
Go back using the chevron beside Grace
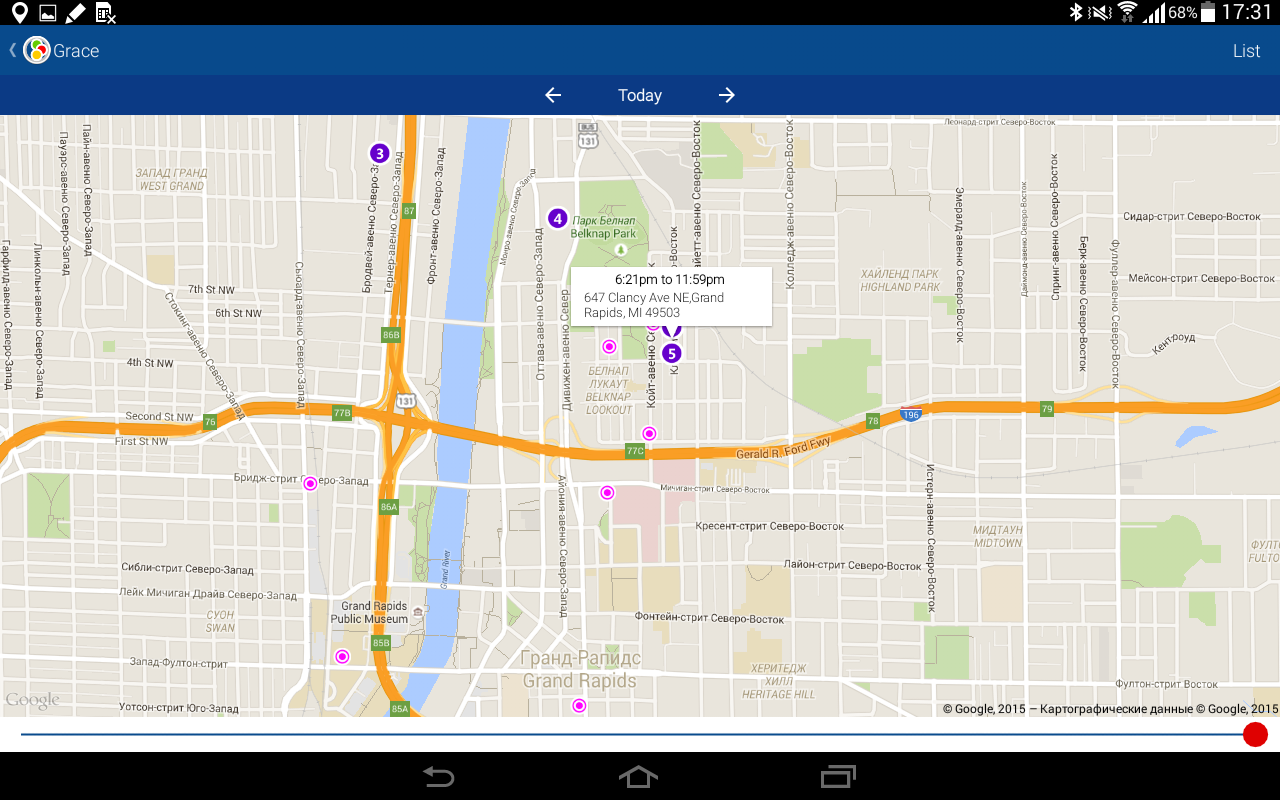click(13, 50)
